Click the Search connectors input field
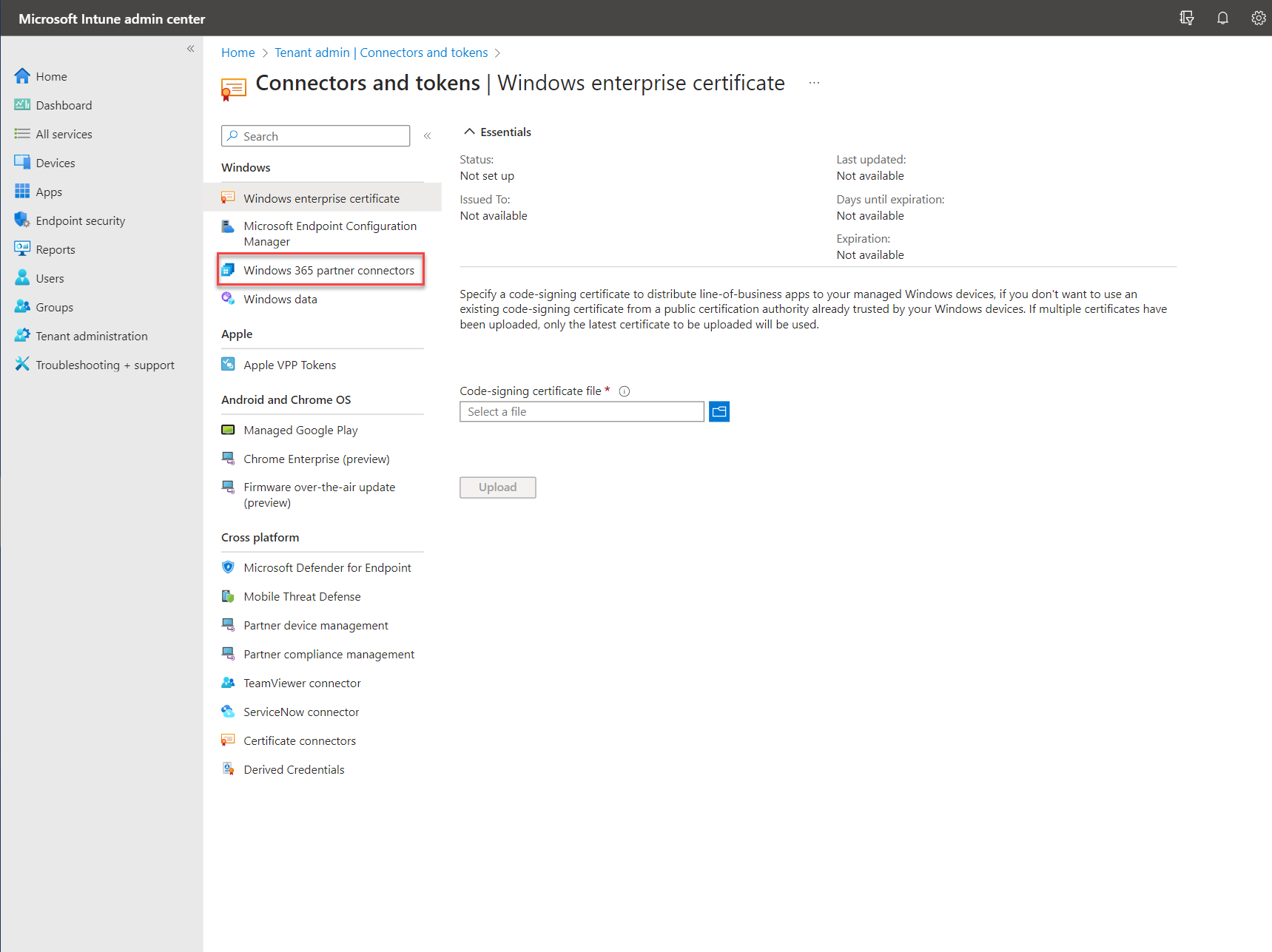Image resolution: width=1272 pixels, height=952 pixels. point(315,136)
